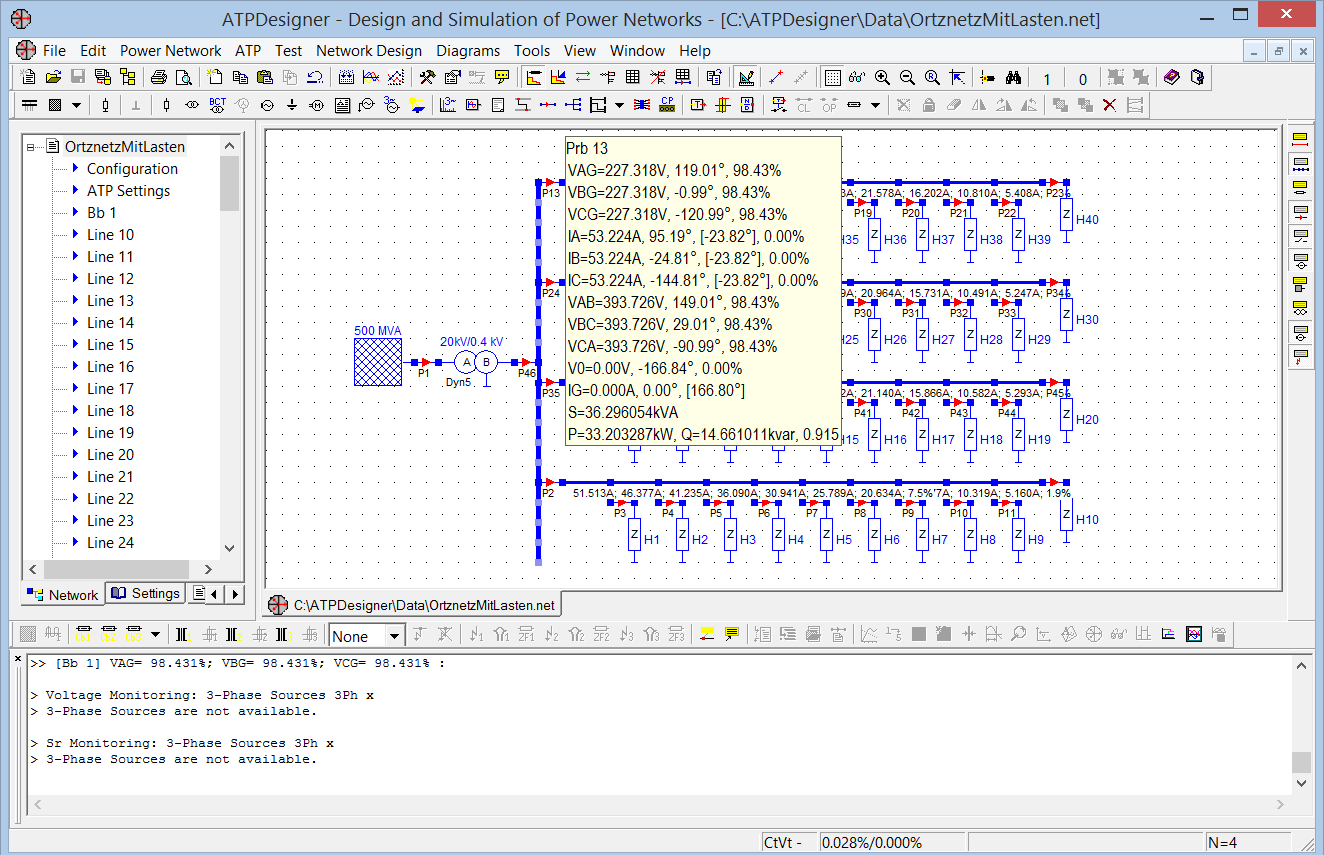Click the yellow speech bubble comment icon
The image size is (1324, 855).
502,77
